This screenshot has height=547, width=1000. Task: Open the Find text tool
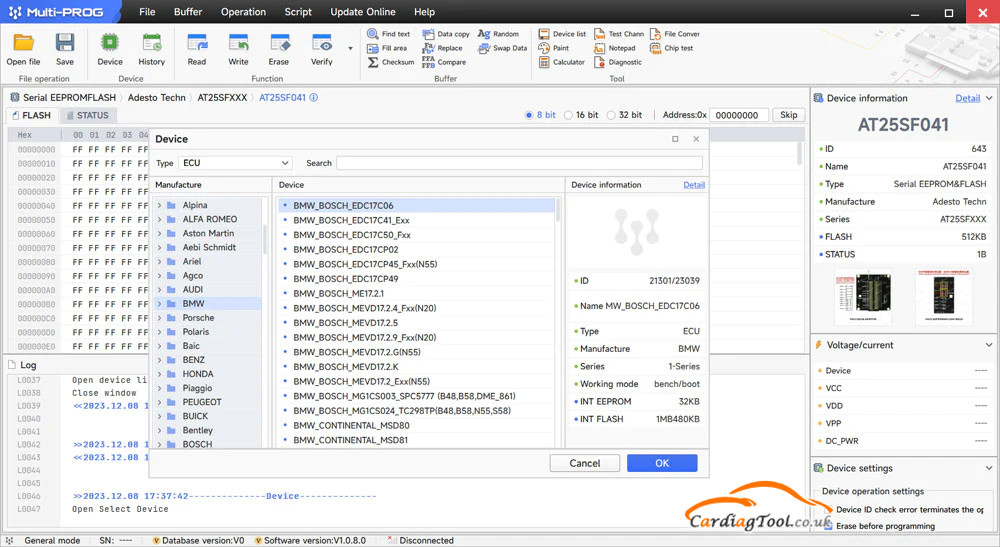point(388,34)
